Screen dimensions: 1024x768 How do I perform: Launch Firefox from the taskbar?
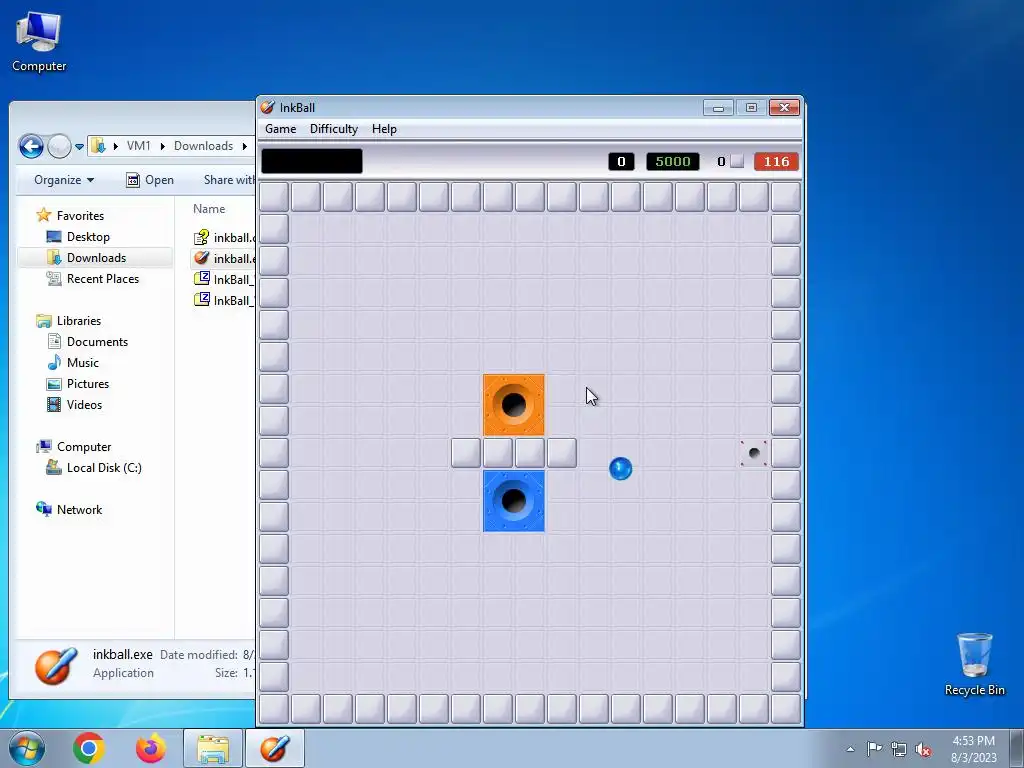coord(150,748)
